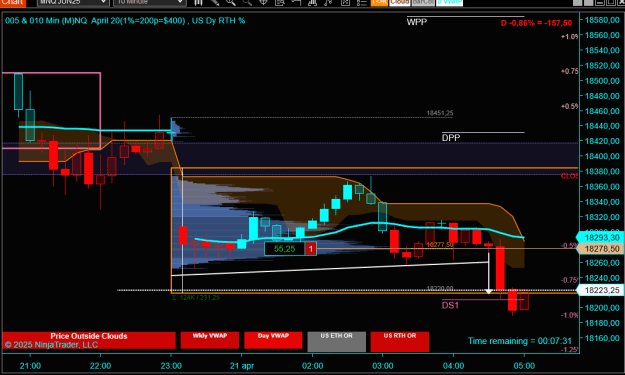The width and height of the screenshot is (625, 375).
Task: Click the red CLOS level label
Action: [x=570, y=176]
